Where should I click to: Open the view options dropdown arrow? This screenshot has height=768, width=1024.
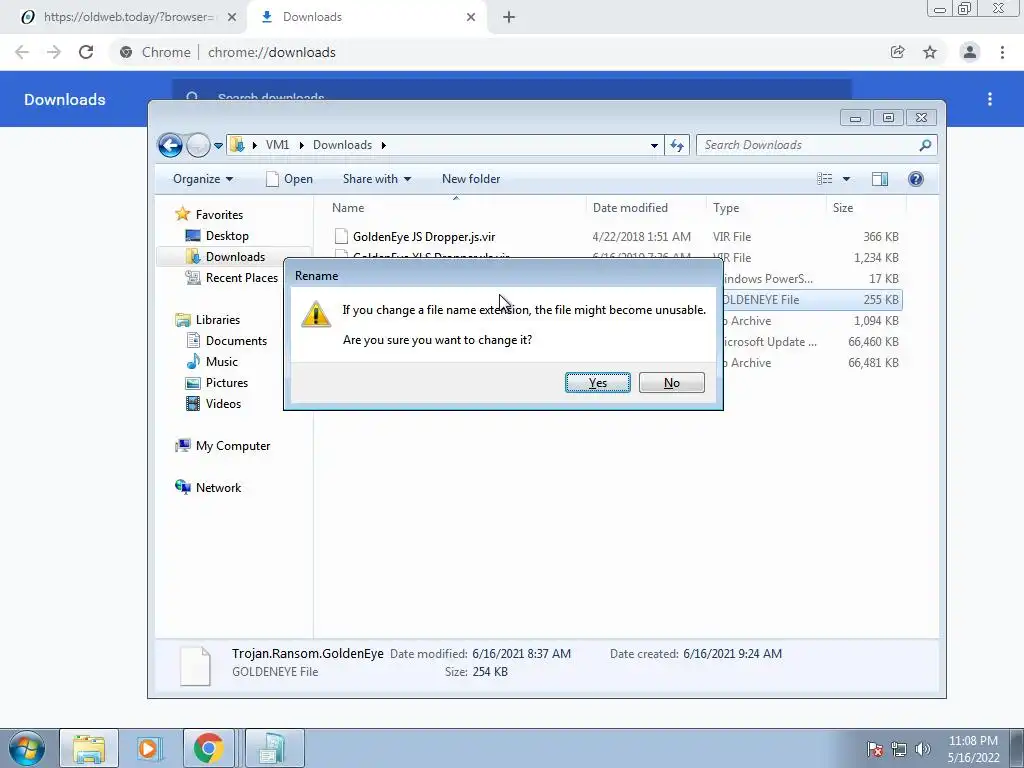[x=846, y=179]
